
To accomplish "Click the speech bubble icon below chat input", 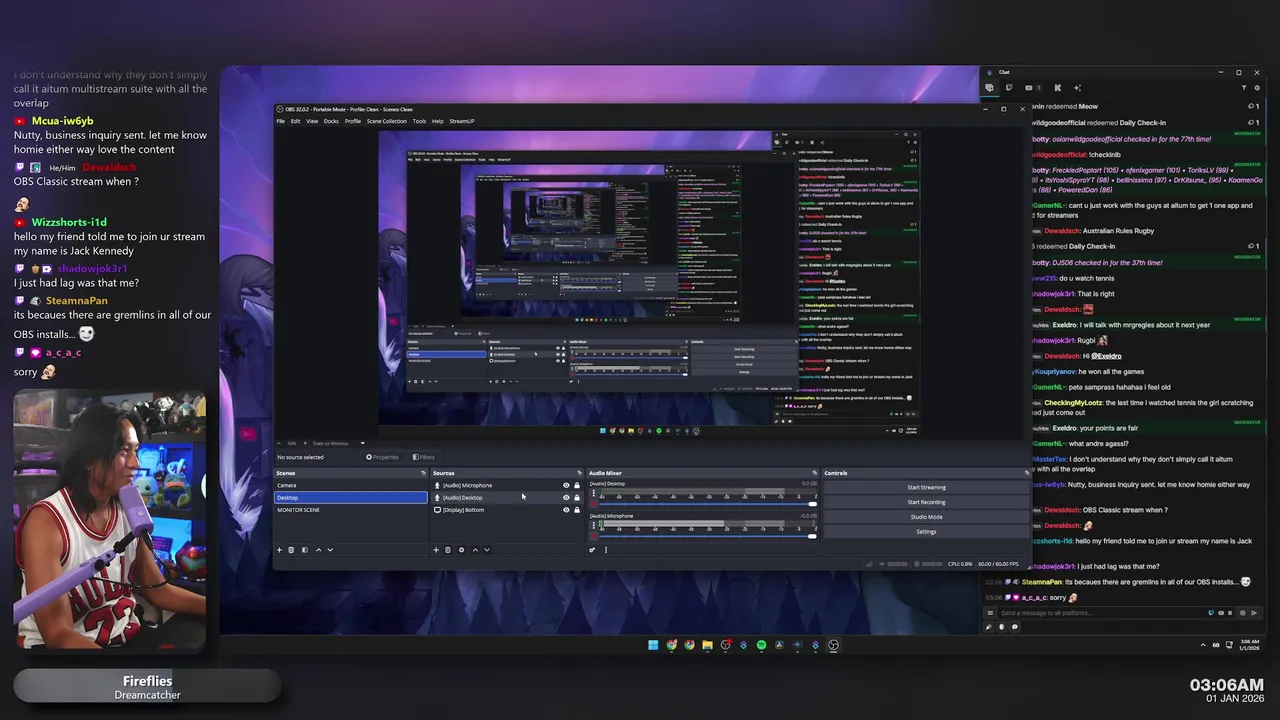I will [x=1015, y=627].
